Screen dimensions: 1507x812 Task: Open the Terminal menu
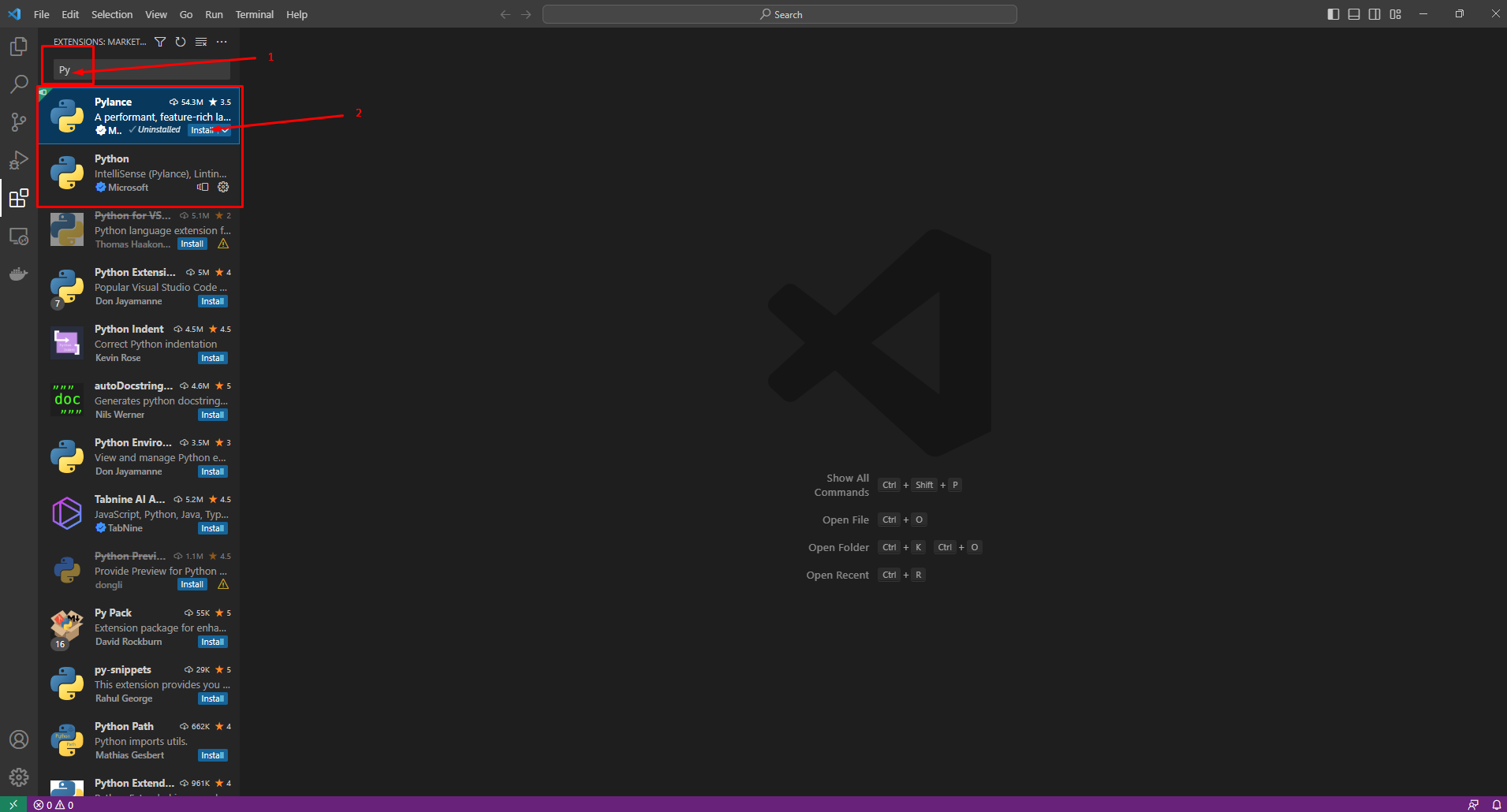[x=255, y=14]
